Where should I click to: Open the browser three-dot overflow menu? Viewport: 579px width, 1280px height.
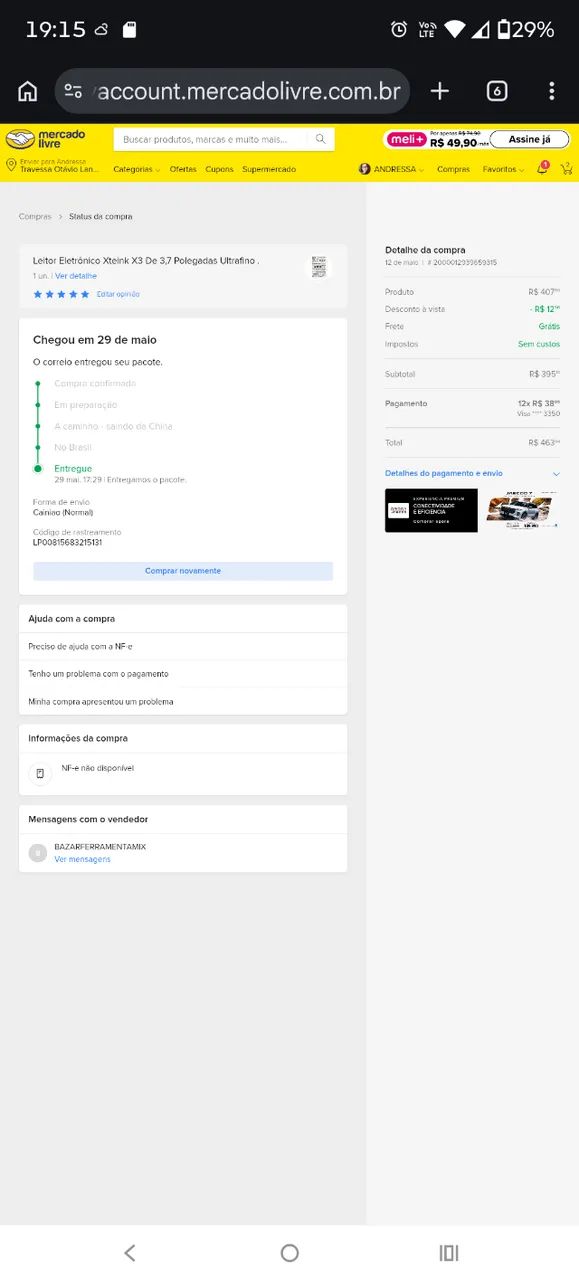[x=551, y=91]
